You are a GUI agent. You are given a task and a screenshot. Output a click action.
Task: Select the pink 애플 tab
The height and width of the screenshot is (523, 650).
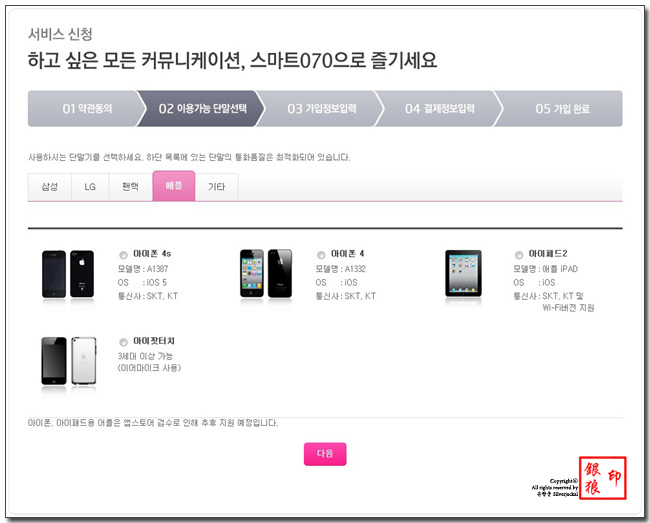(174, 186)
